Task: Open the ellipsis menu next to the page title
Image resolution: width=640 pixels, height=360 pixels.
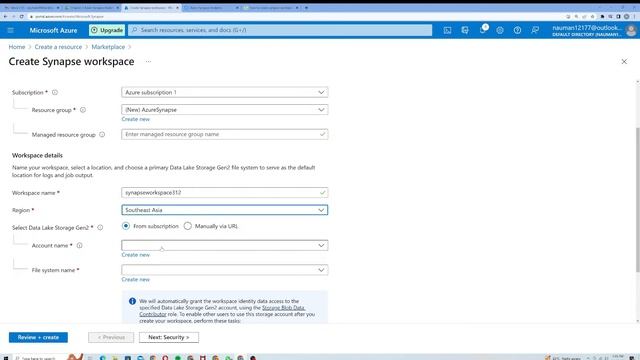Action: [x=148, y=62]
